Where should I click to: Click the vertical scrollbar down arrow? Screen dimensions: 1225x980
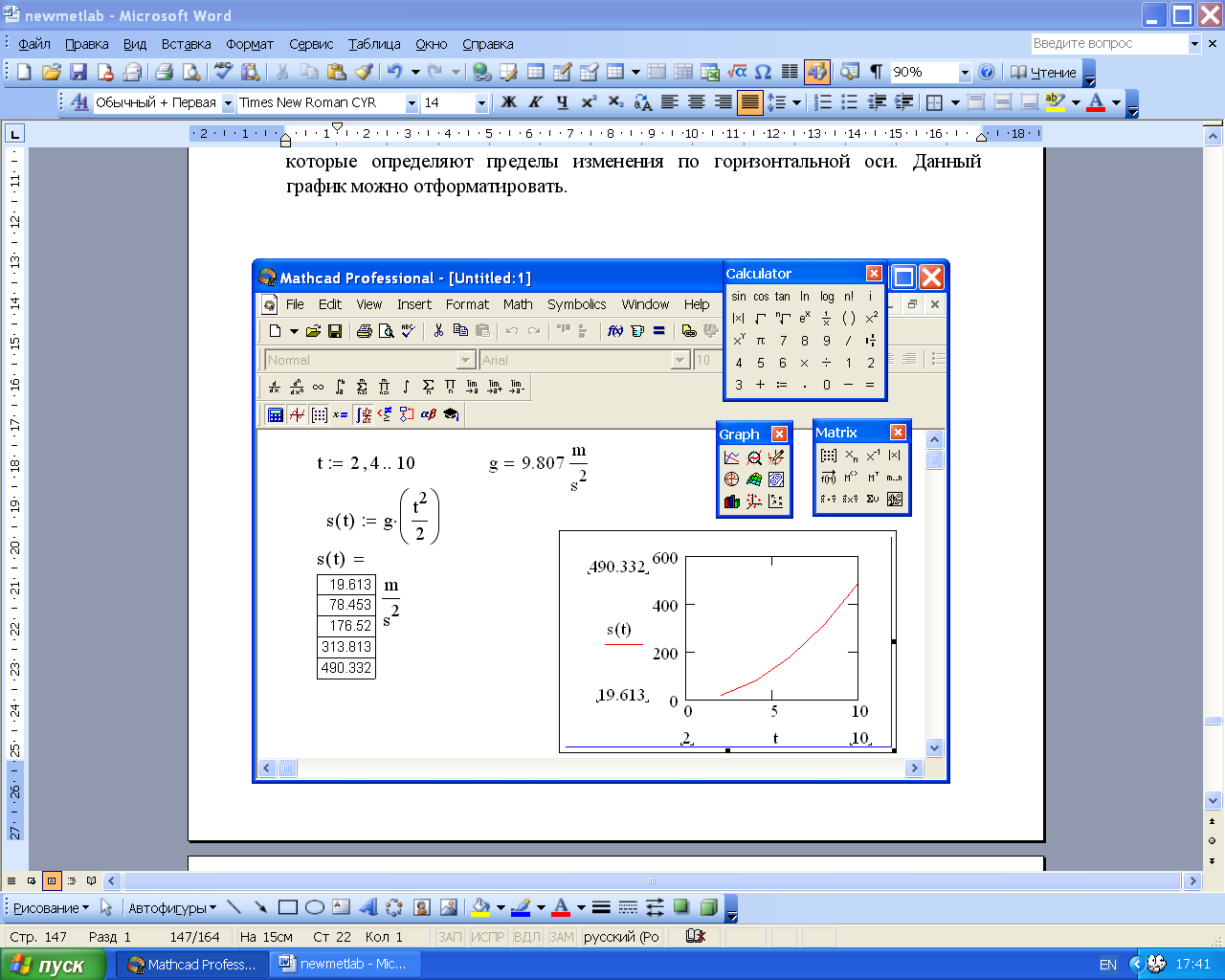point(1213,801)
